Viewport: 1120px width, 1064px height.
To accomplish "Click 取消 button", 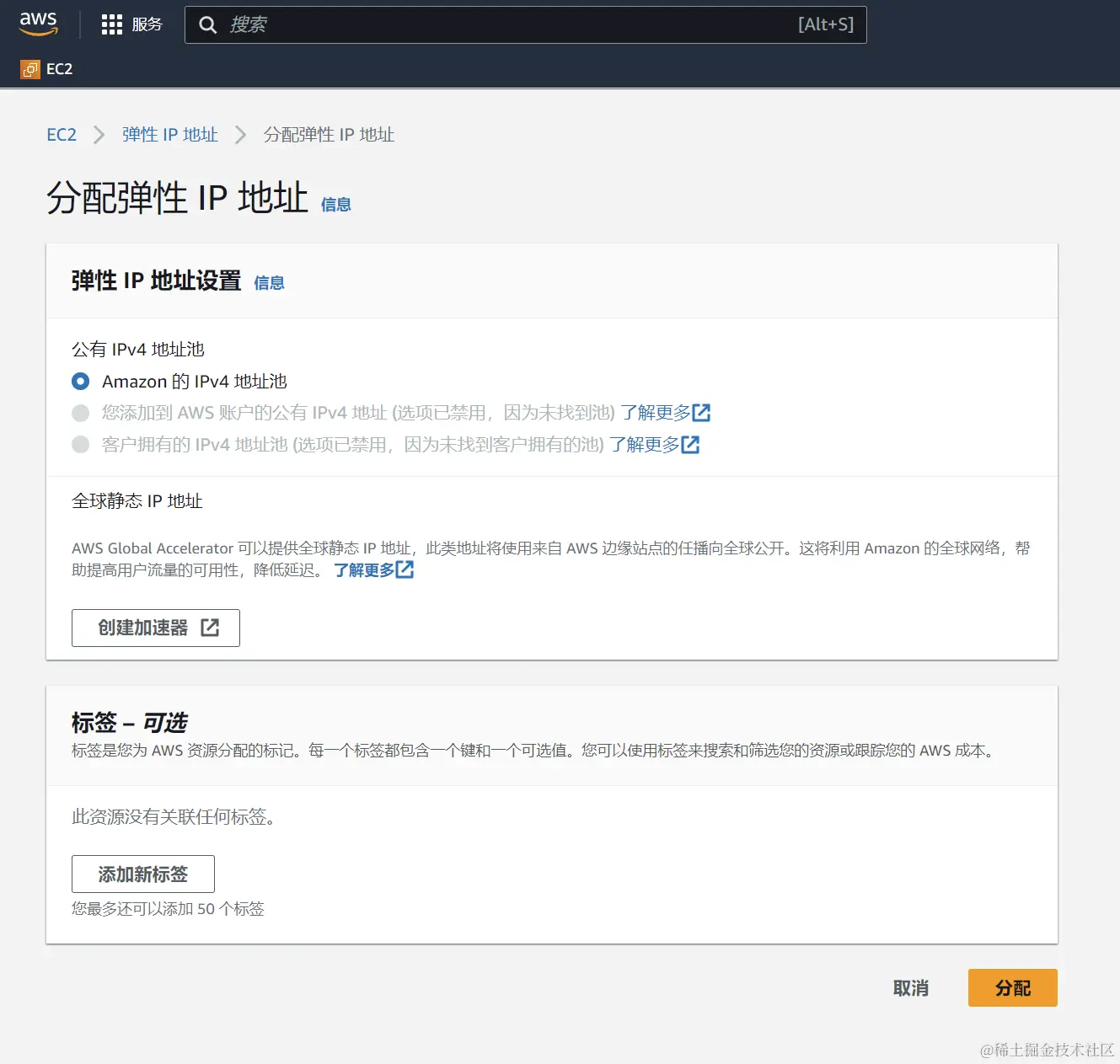I will [x=911, y=988].
